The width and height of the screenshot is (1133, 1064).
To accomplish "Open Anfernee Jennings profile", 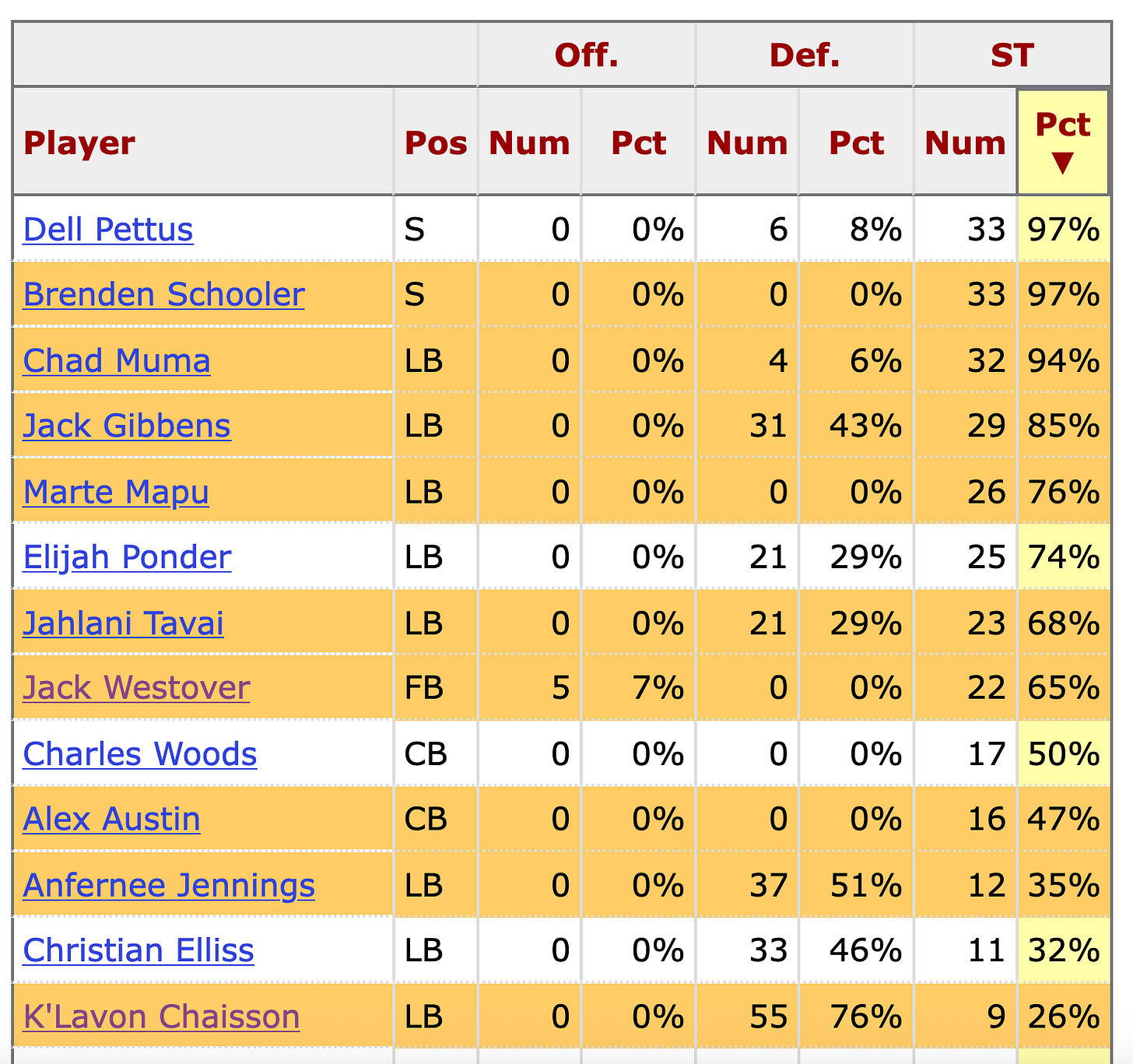I will (169, 885).
